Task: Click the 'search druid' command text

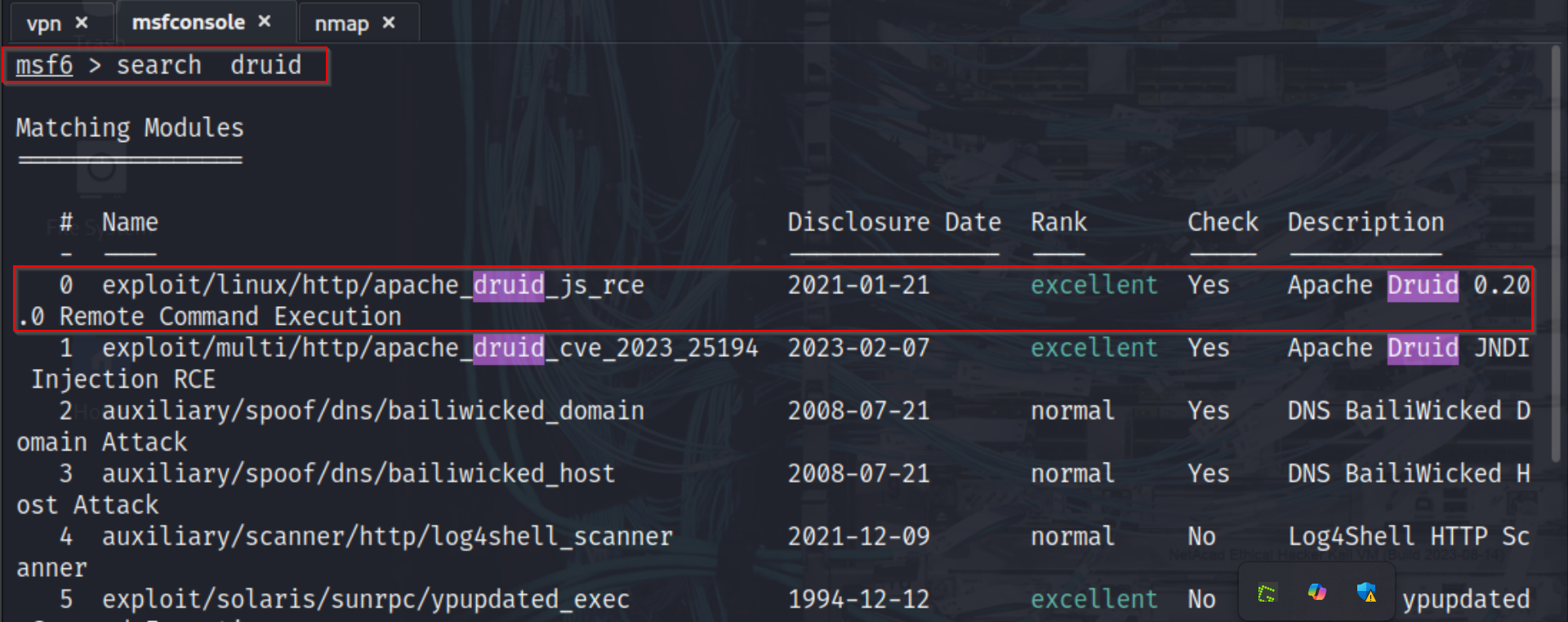Action: pyautogui.click(x=209, y=64)
